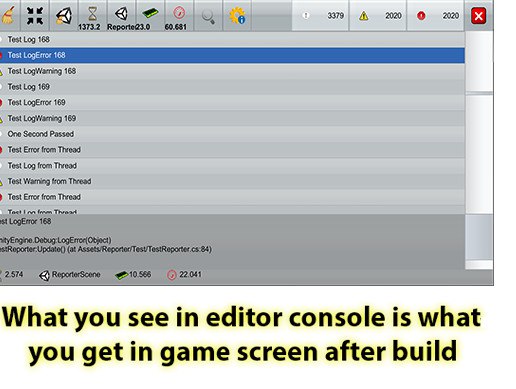The height and width of the screenshot is (389, 516).
Task: Toggle show time hourglass button
Action: tap(92, 15)
